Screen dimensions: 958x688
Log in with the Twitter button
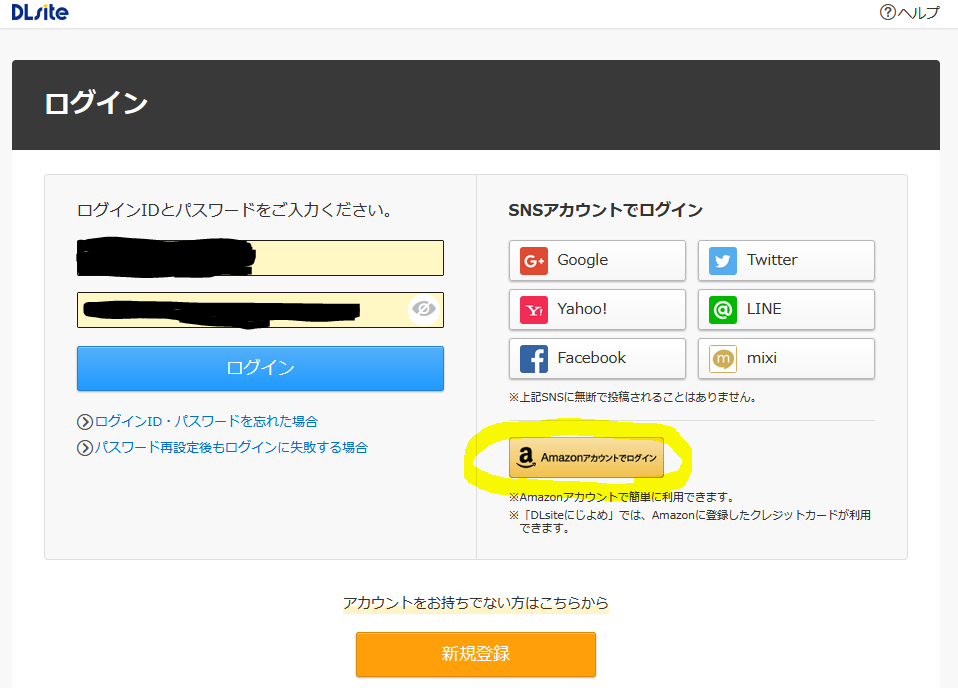click(x=786, y=260)
